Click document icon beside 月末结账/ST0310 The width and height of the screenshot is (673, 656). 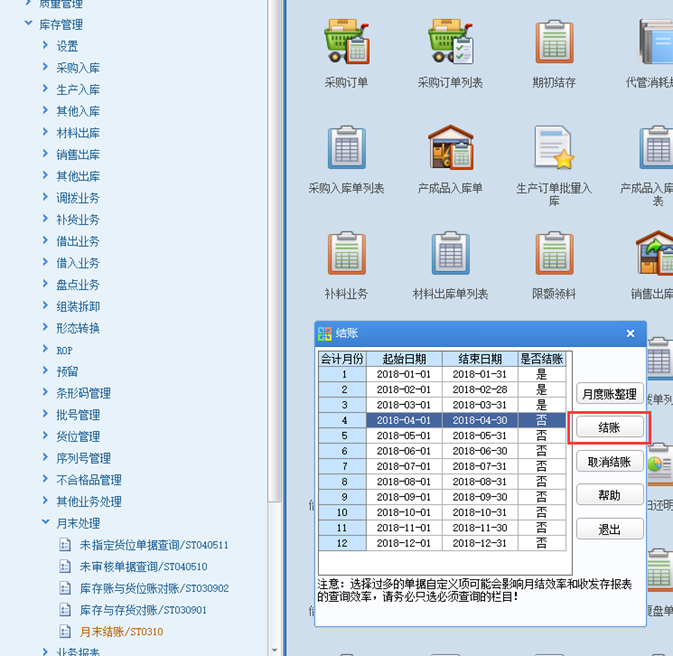[x=65, y=631]
